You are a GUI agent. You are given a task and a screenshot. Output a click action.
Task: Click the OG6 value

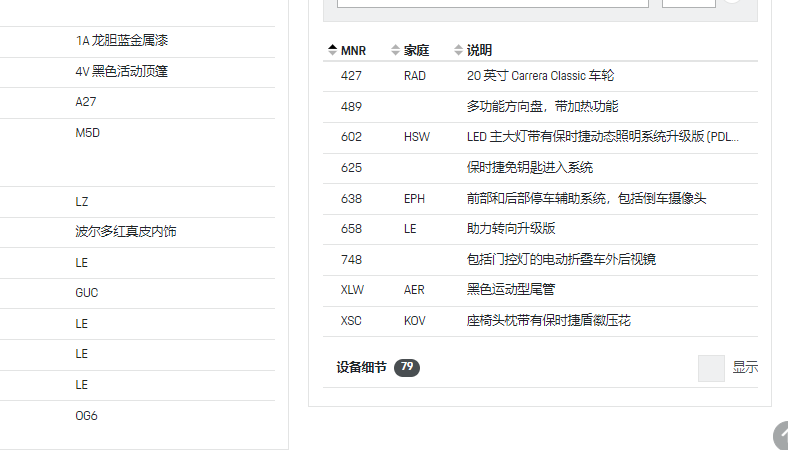pos(86,416)
